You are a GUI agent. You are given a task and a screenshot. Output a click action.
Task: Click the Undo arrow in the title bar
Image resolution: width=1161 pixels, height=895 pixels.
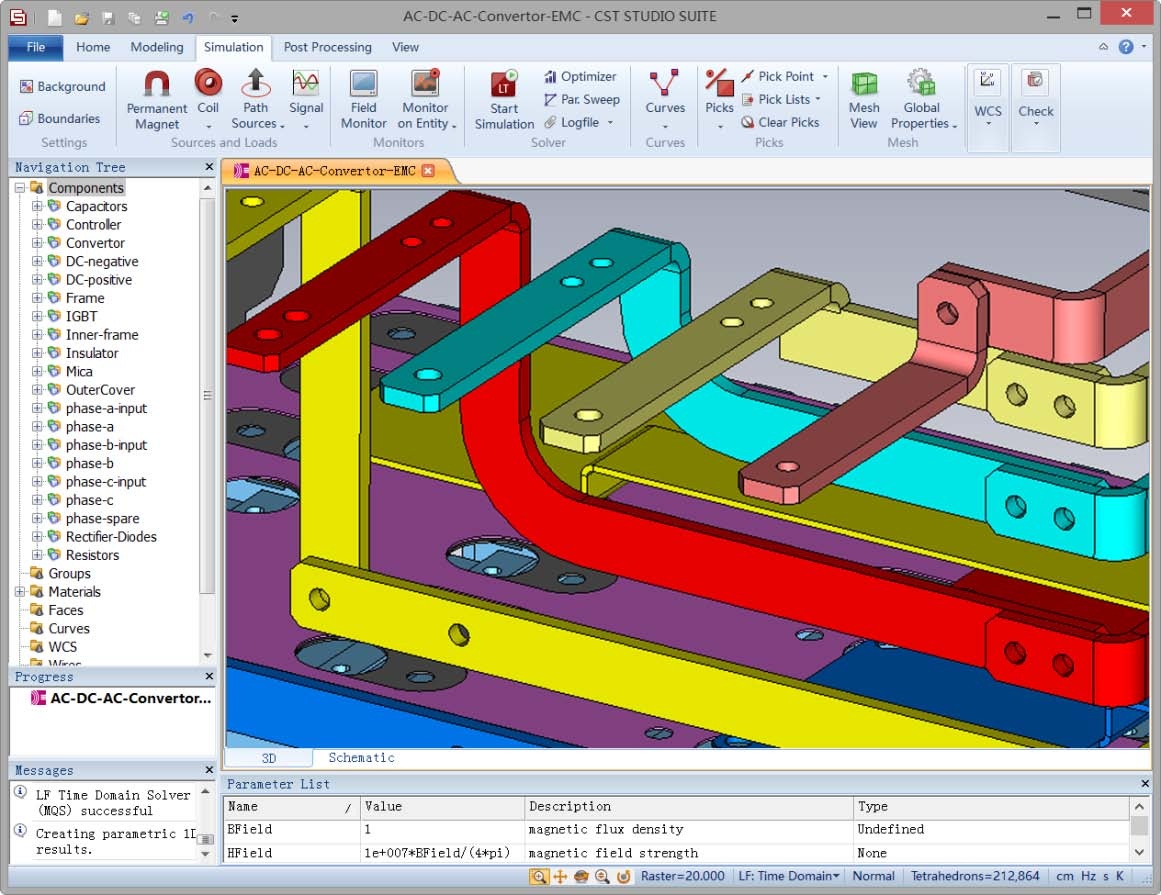188,18
